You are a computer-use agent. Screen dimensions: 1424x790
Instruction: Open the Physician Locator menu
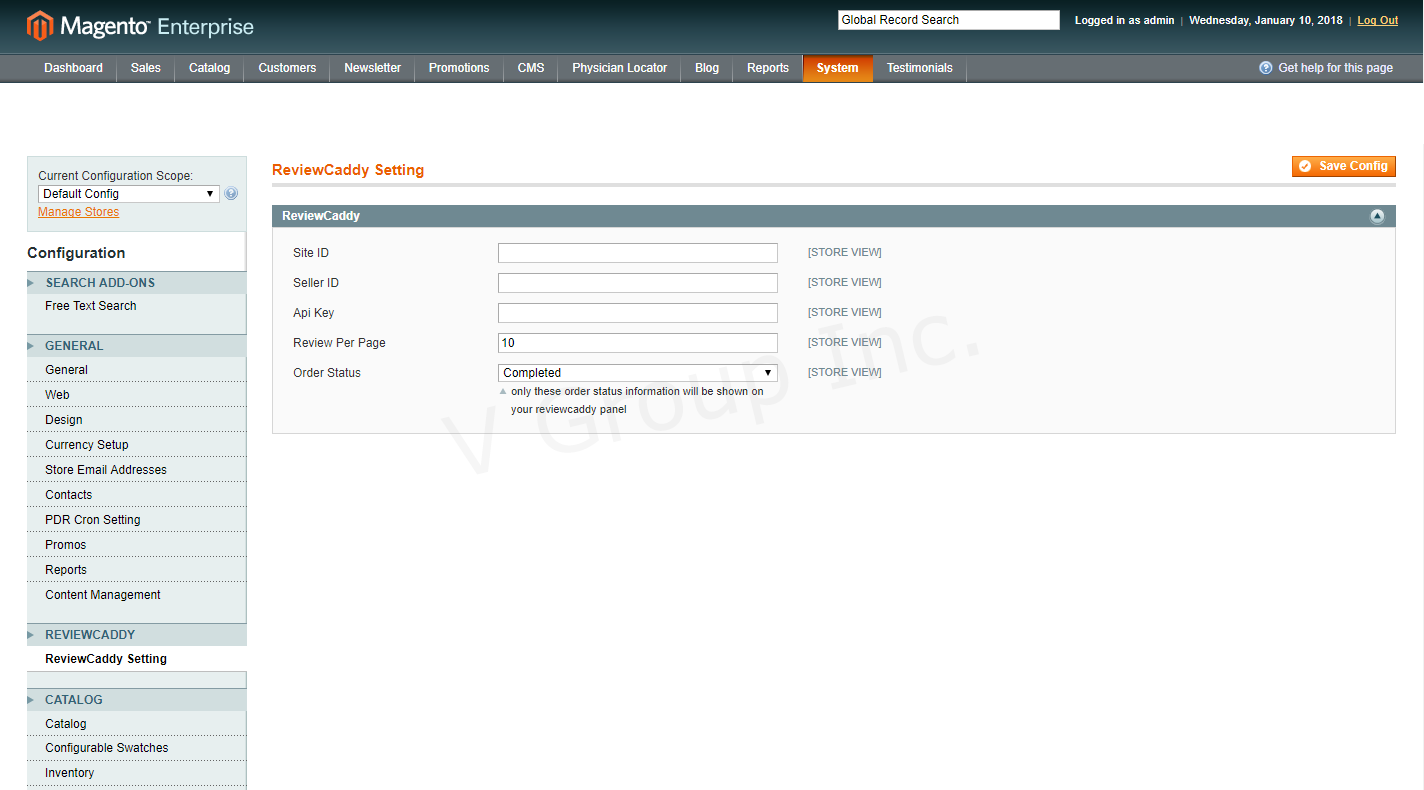pyautogui.click(x=619, y=68)
